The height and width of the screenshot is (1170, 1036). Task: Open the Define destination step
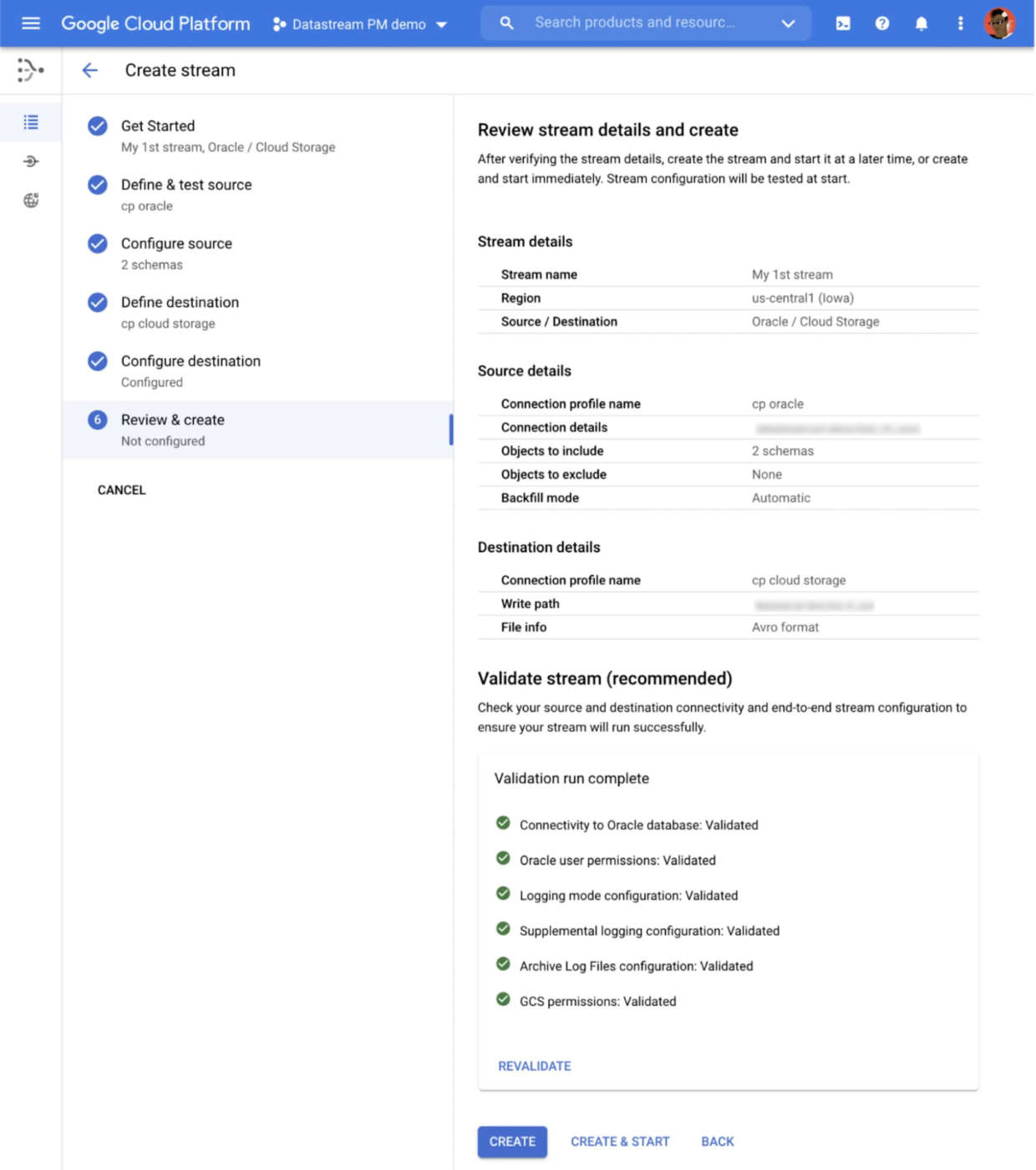click(180, 303)
